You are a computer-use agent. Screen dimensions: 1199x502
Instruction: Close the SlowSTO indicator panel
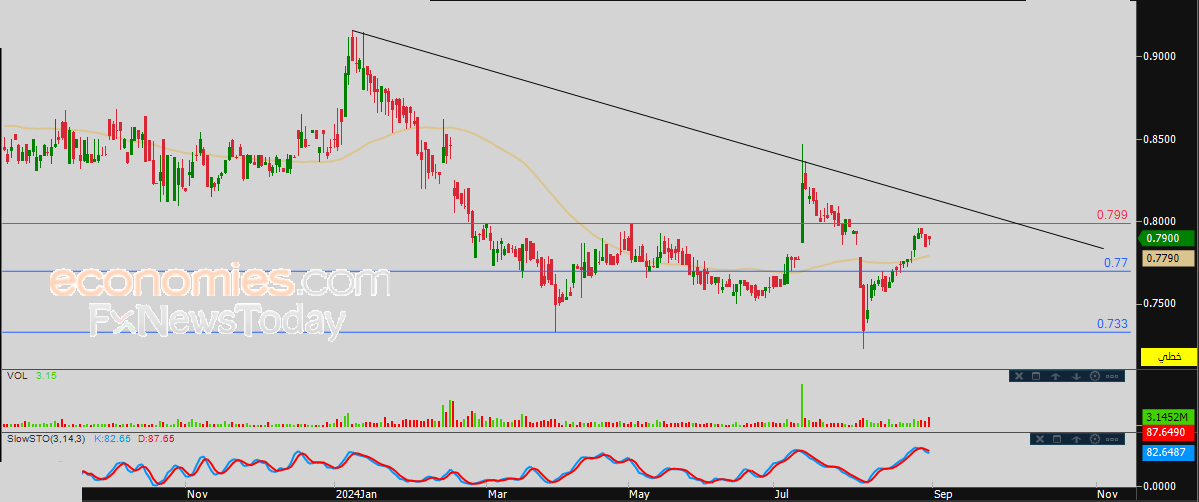point(1038,438)
